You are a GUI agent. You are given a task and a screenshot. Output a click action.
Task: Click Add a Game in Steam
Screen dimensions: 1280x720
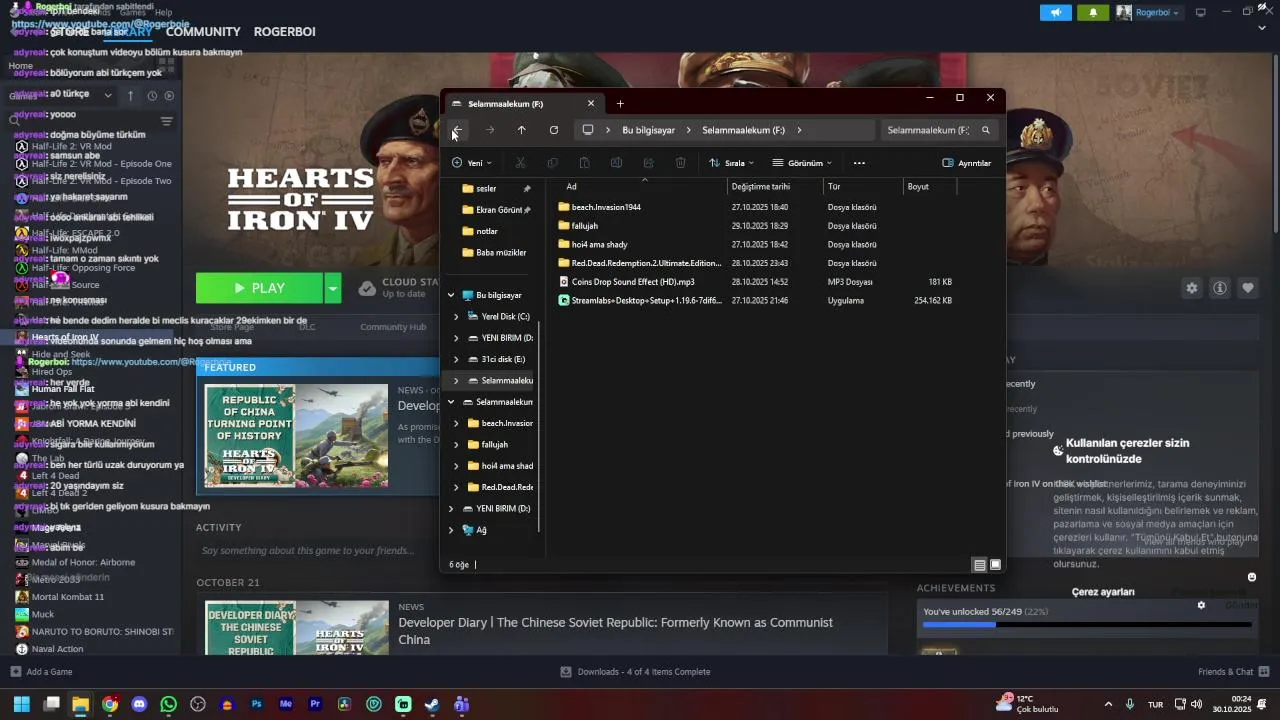[41, 672]
